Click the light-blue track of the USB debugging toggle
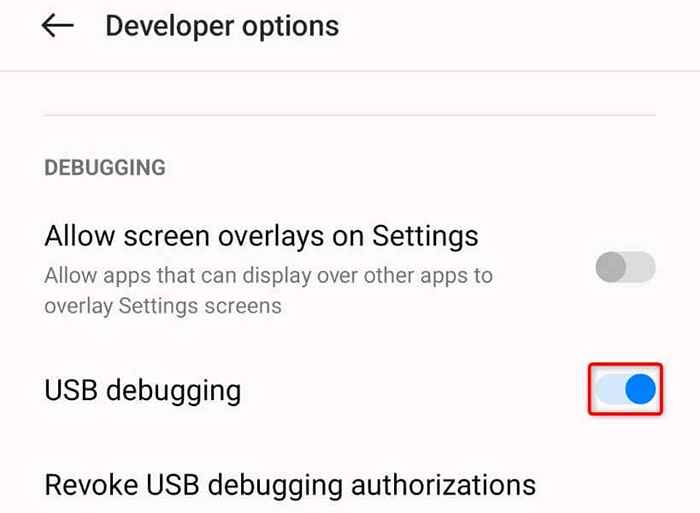The width and height of the screenshot is (700, 513). (x=611, y=389)
